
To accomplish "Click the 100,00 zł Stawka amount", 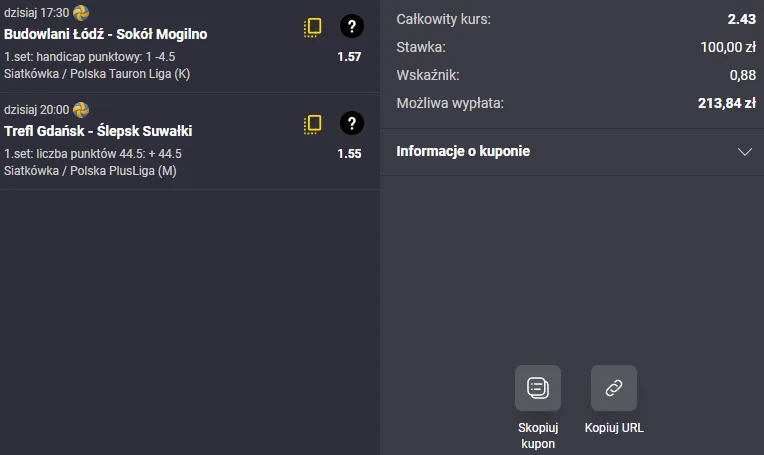I will pyautogui.click(x=728, y=46).
